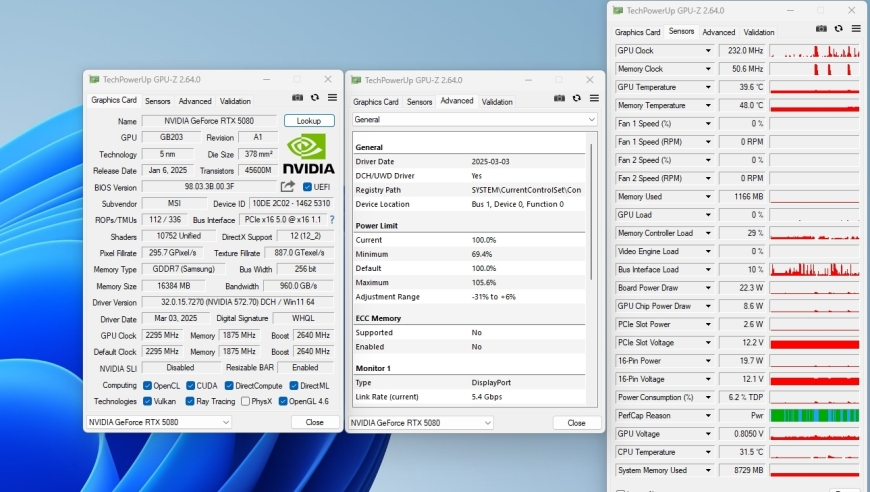870x492 pixels.
Task: Enable the PhysX checkbox
Action: click(x=245, y=401)
